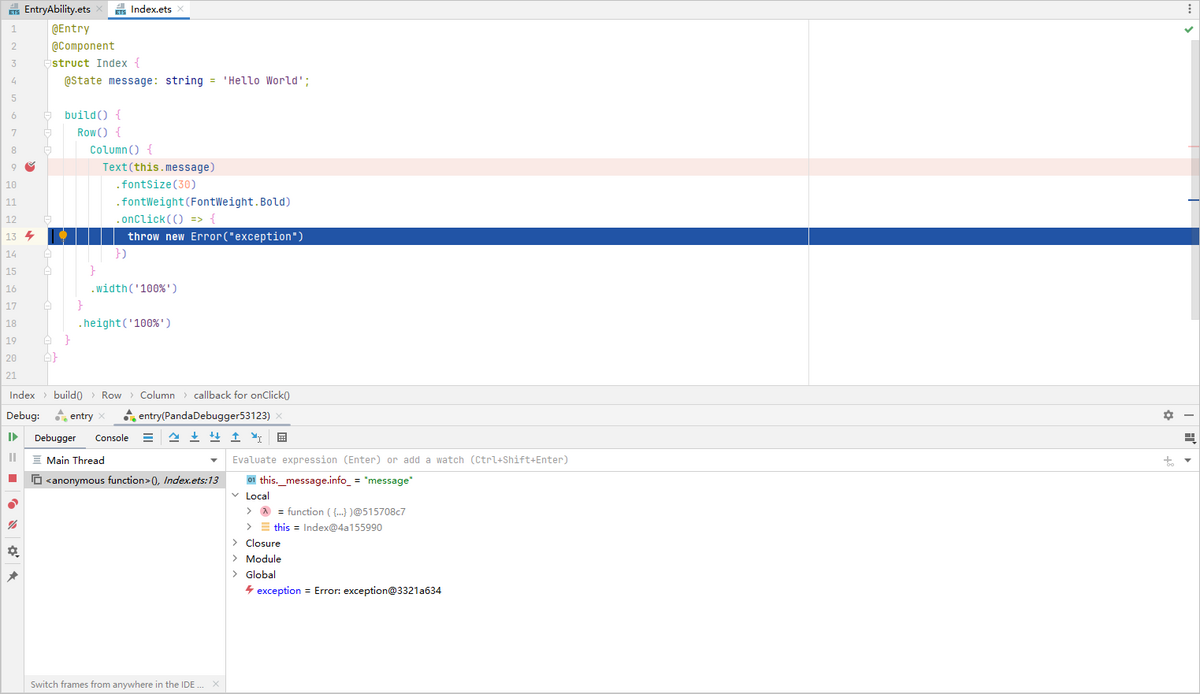Toggle Mute Breakpoints
The image size is (1200, 694).
click(13, 524)
